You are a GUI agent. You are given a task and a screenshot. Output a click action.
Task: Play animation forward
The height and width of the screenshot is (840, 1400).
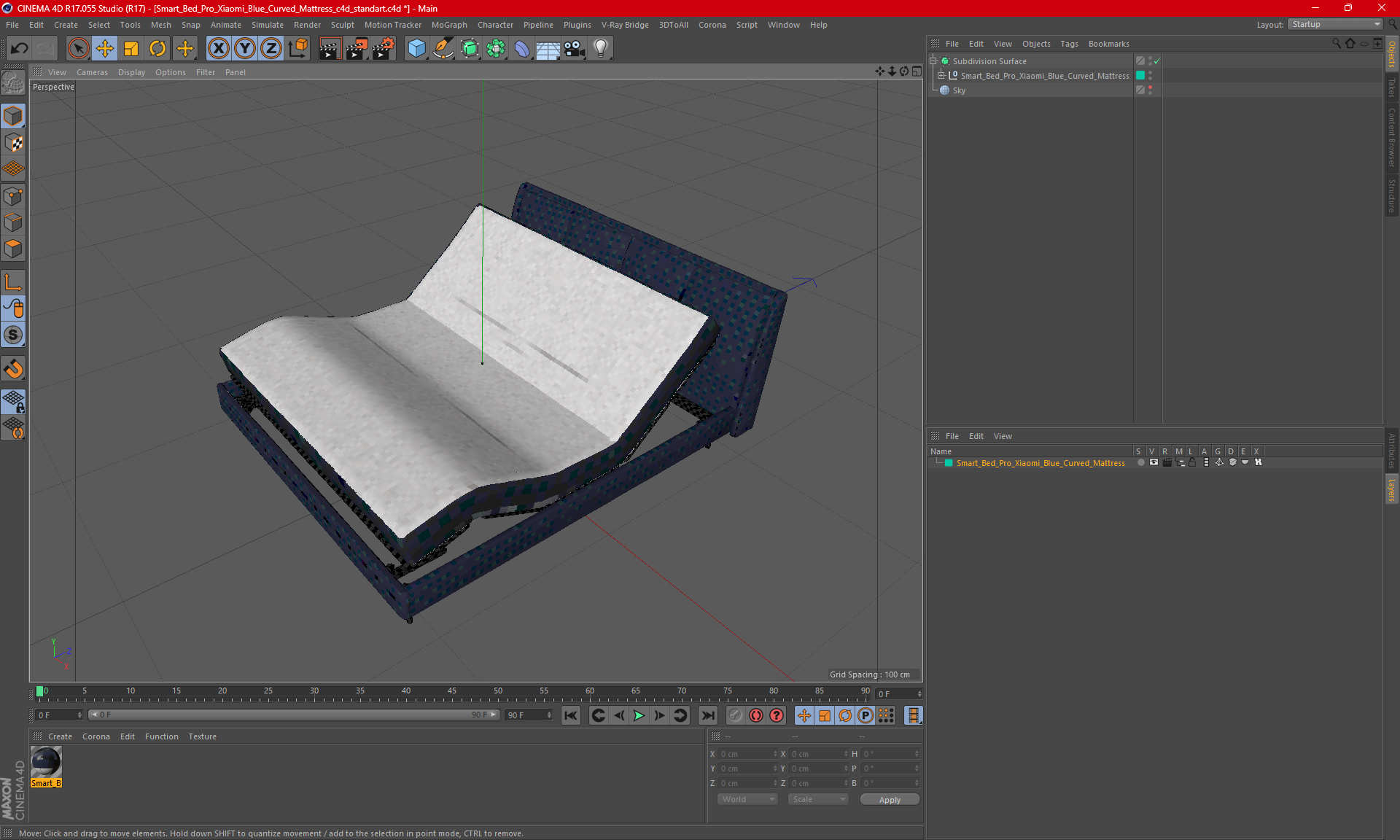tap(639, 715)
